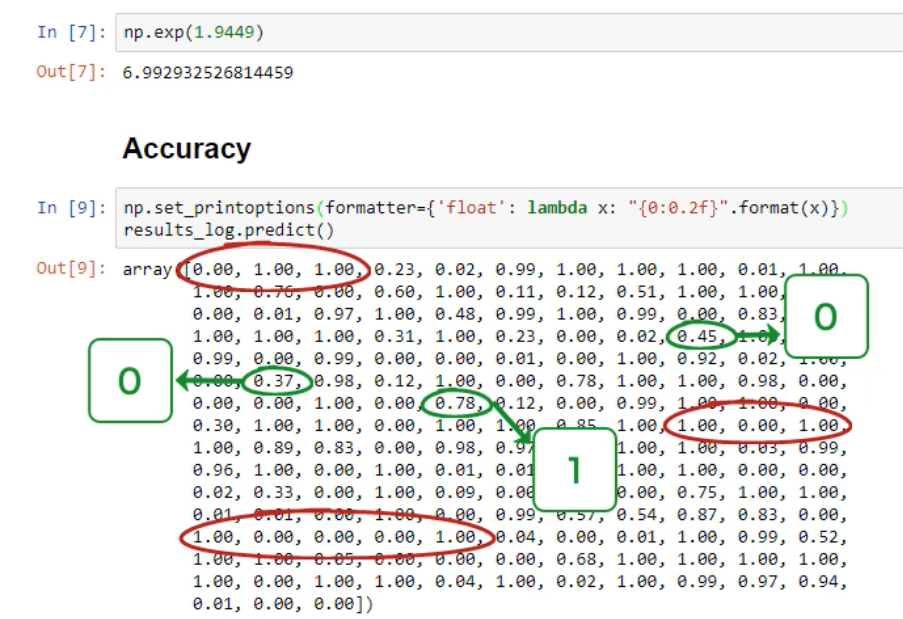Screen dimensions: 903x619
Task: Click the green 0 box on the right
Action: (825, 316)
